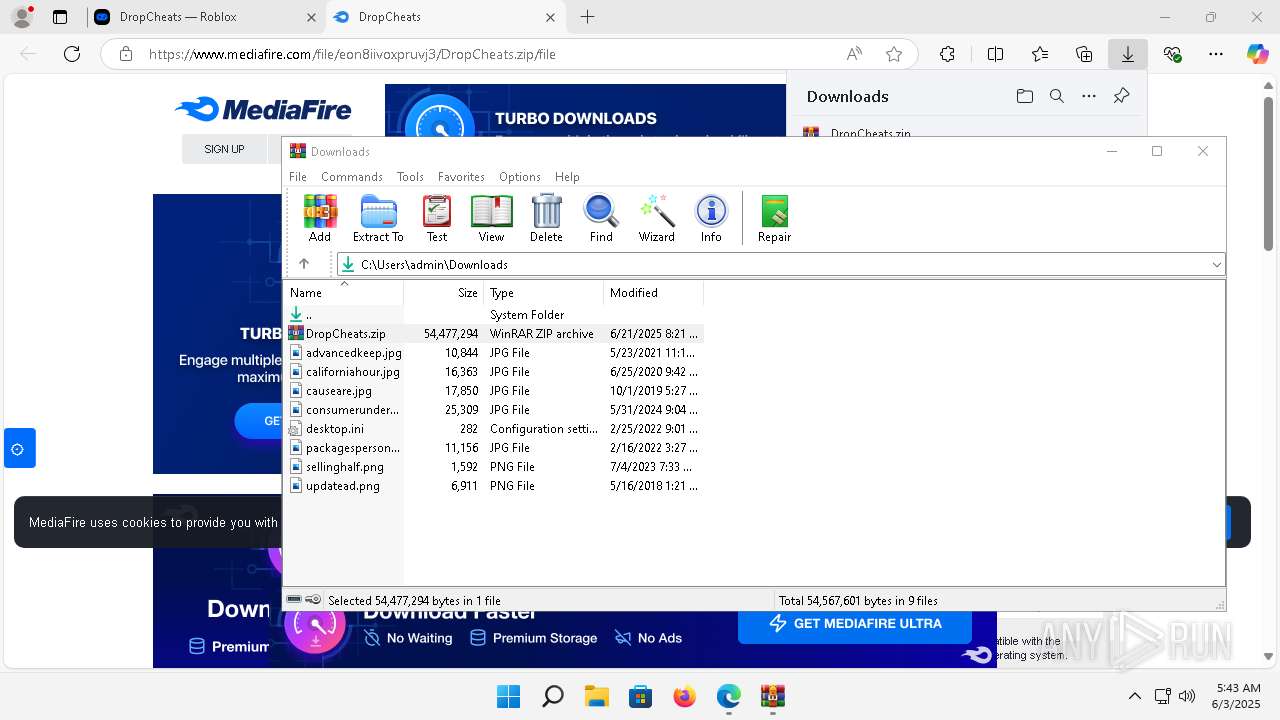Screen dimensions: 1280x720
Task: Open the View tool in WinRAR
Action: (x=491, y=218)
